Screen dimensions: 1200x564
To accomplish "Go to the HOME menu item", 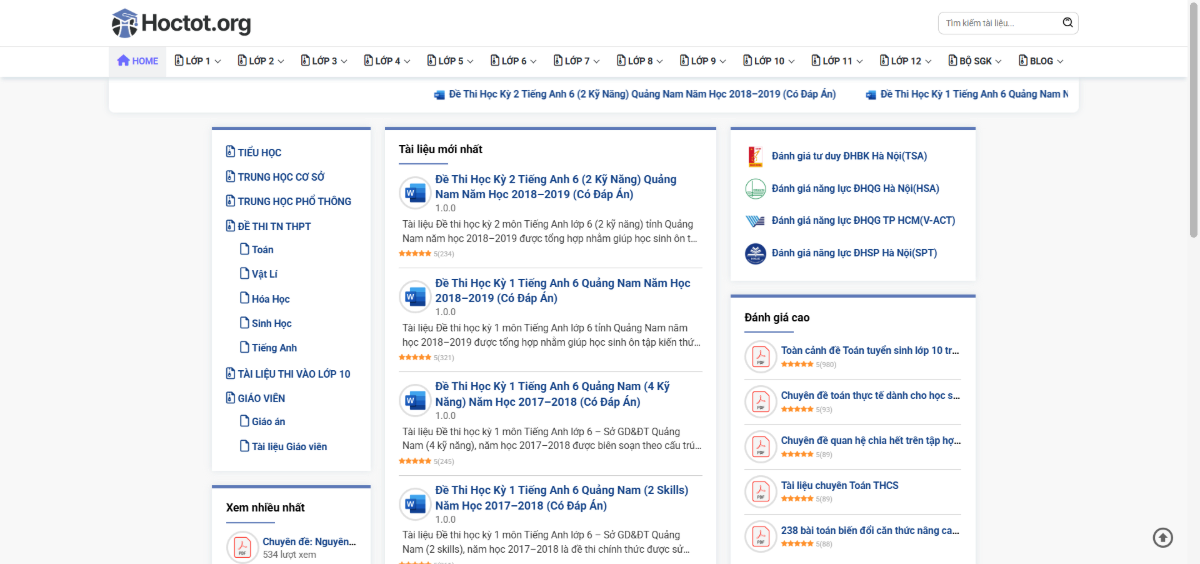I will click(138, 61).
